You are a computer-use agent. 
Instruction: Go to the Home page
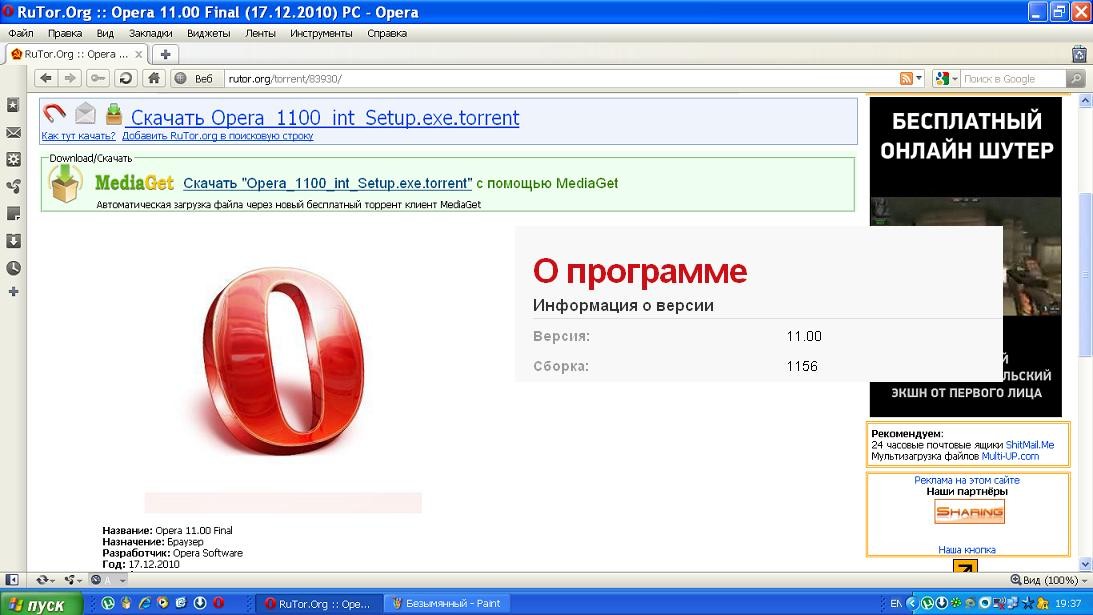pyautogui.click(x=153, y=78)
